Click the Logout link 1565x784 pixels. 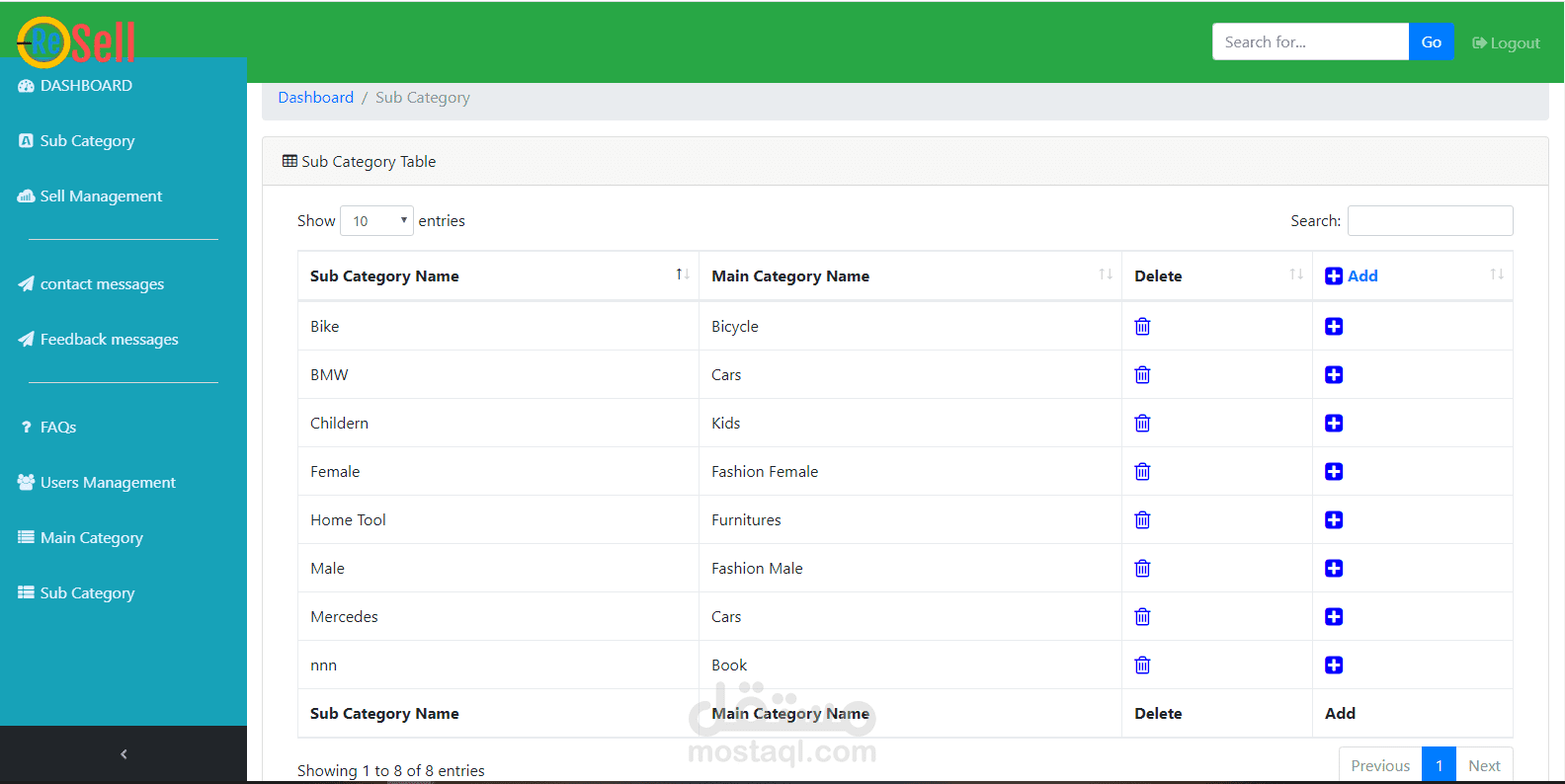(x=1506, y=42)
